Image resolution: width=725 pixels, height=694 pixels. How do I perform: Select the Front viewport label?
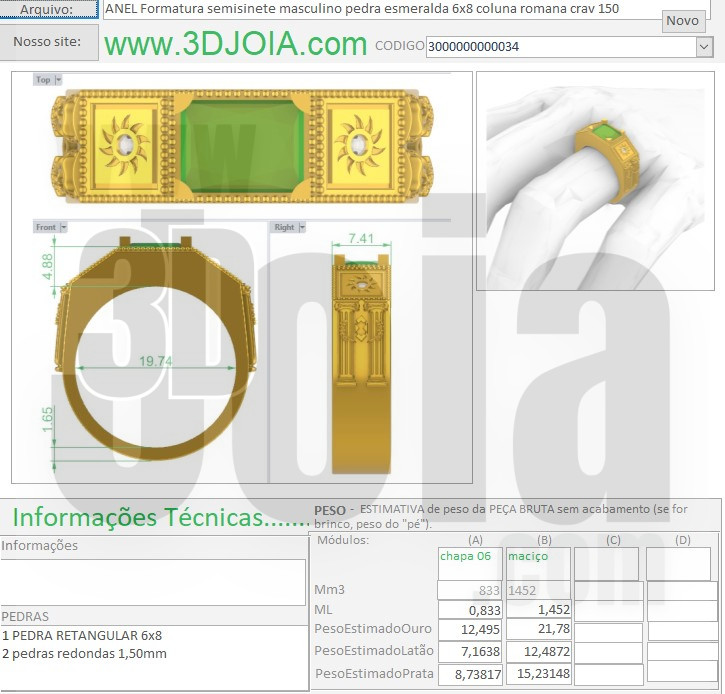click(46, 227)
